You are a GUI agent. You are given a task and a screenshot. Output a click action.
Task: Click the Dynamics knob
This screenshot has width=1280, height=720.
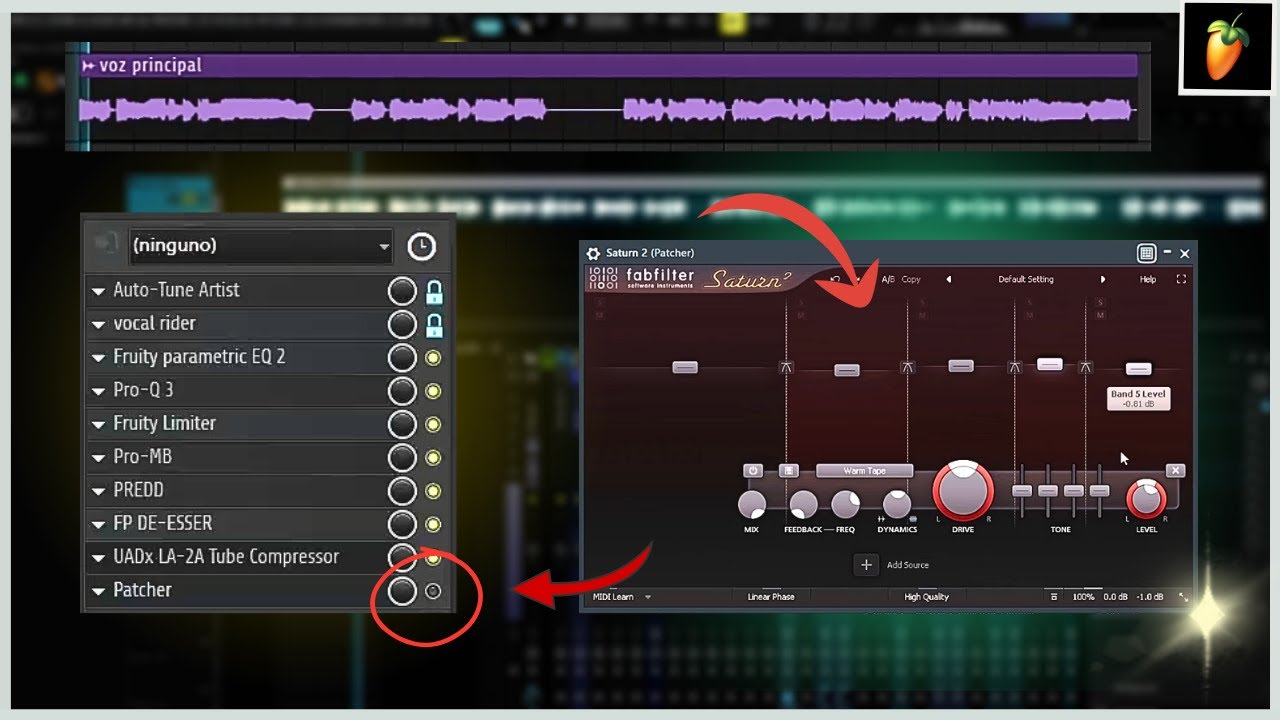[897, 505]
